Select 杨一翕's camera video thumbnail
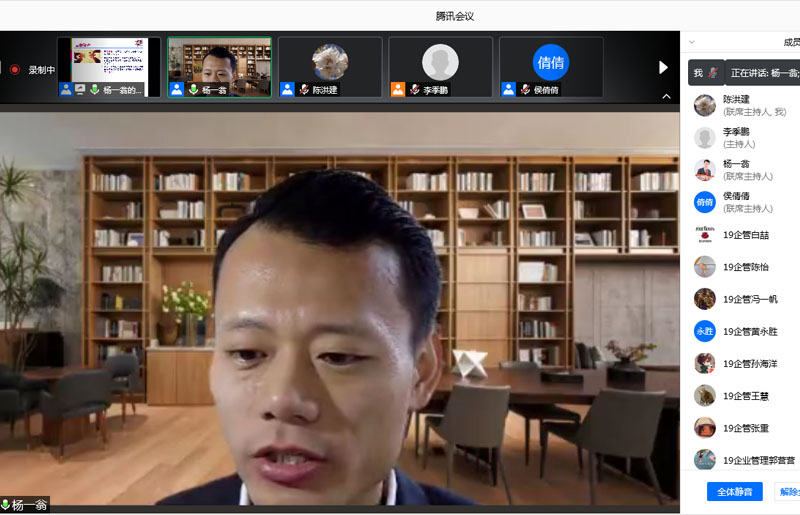Viewport: 800px width, 515px height. pyautogui.click(x=220, y=67)
